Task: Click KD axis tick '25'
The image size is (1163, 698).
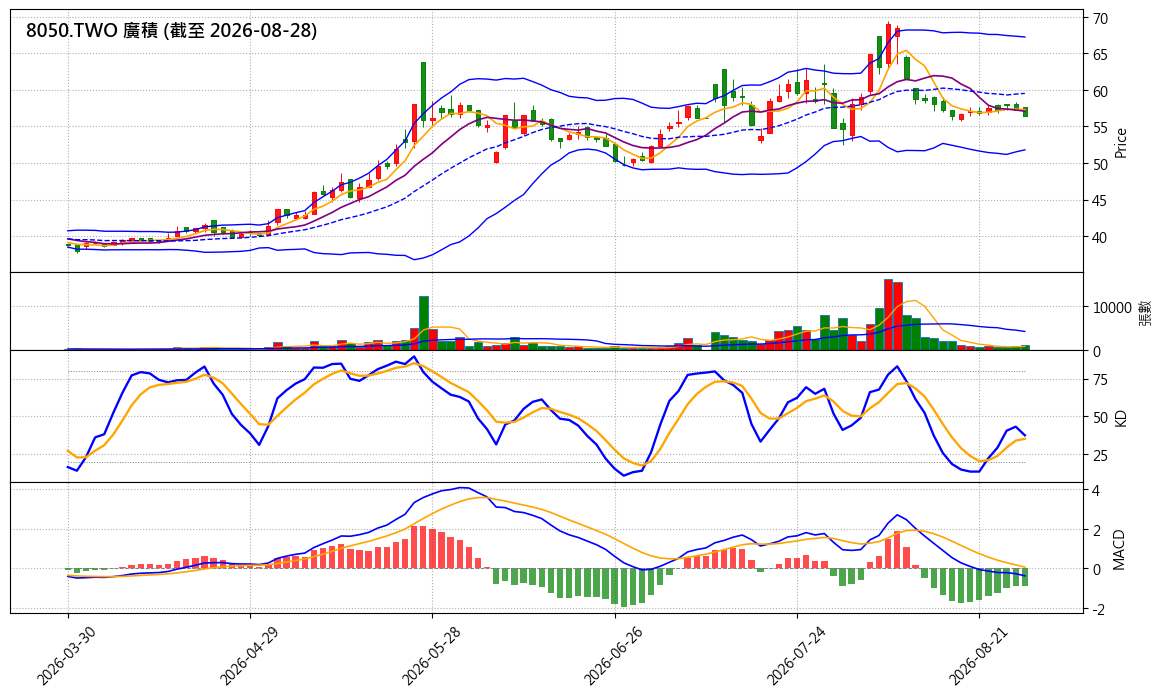Action: click(x=1100, y=455)
